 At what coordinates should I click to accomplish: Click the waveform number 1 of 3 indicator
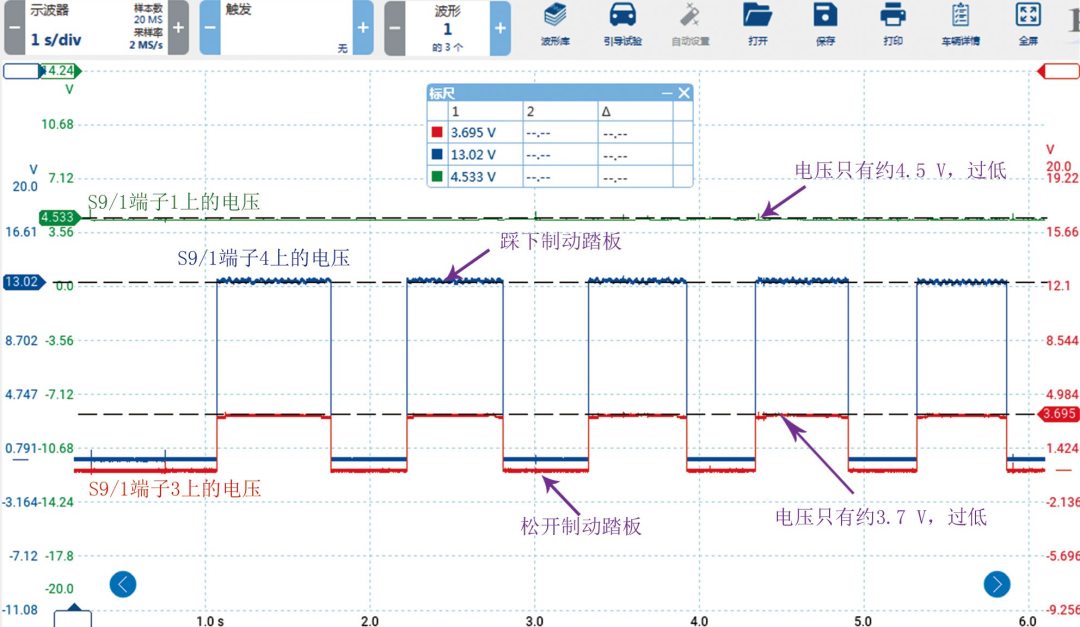click(x=448, y=28)
